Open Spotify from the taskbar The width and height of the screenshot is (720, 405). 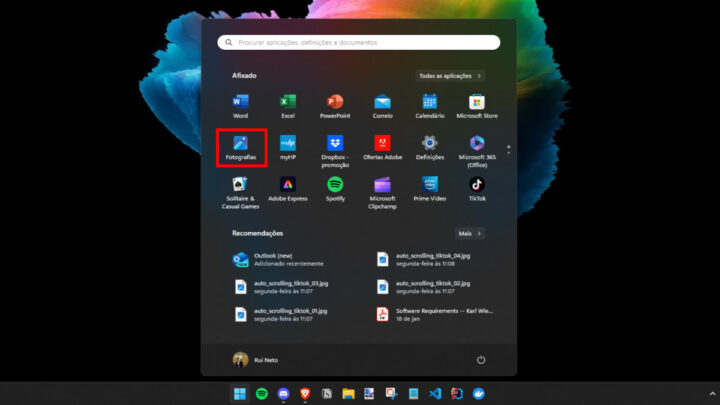click(262, 394)
